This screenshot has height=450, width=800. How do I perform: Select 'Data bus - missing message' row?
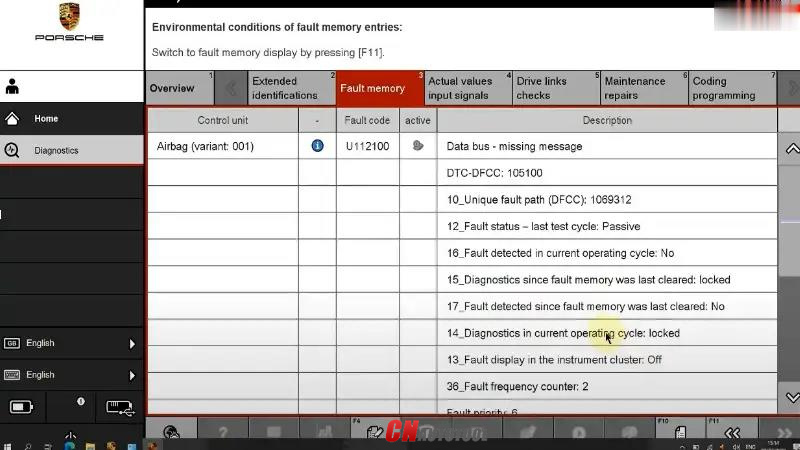pyautogui.click(x=607, y=146)
